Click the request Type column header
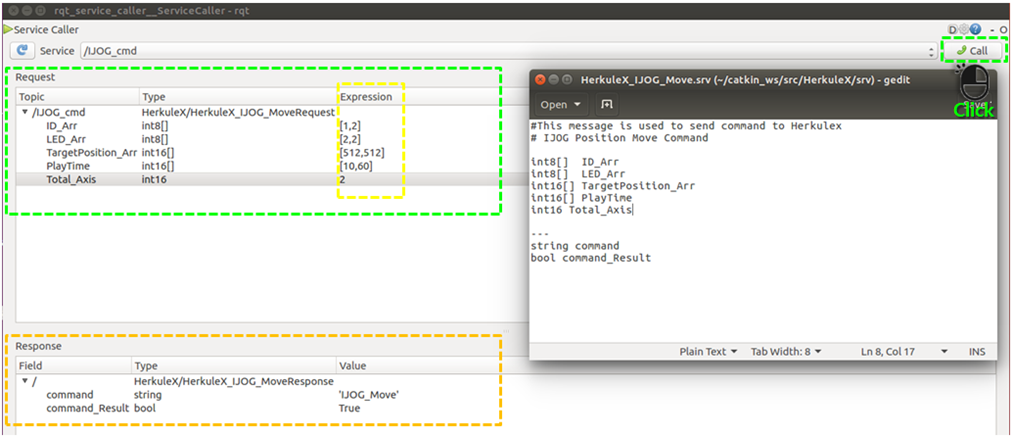Viewport: 1014px width, 438px height. click(x=237, y=96)
